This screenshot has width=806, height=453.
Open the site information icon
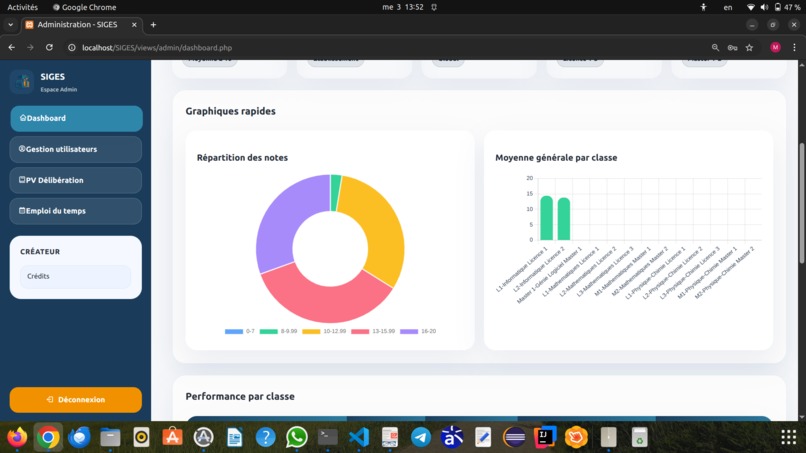click(71, 47)
